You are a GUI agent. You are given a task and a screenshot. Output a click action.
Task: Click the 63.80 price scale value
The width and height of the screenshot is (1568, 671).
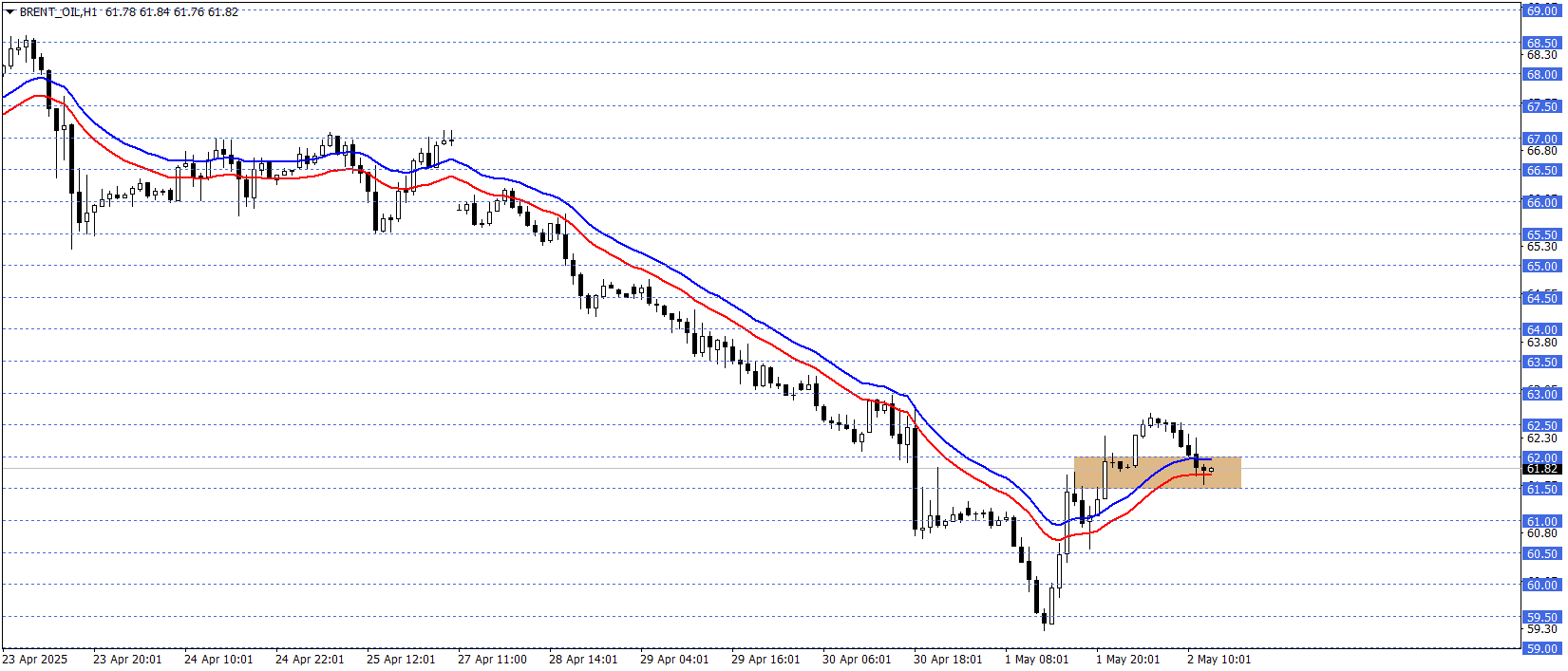1542,343
